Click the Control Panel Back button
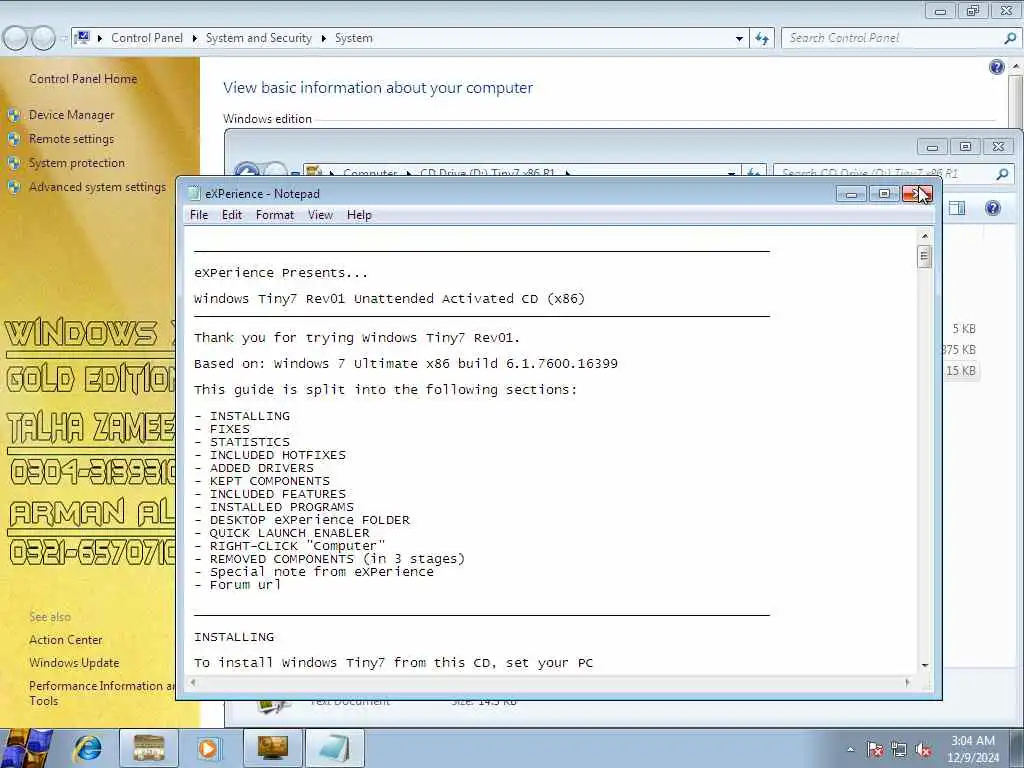Screen dimensions: 1024x768 pos(15,39)
